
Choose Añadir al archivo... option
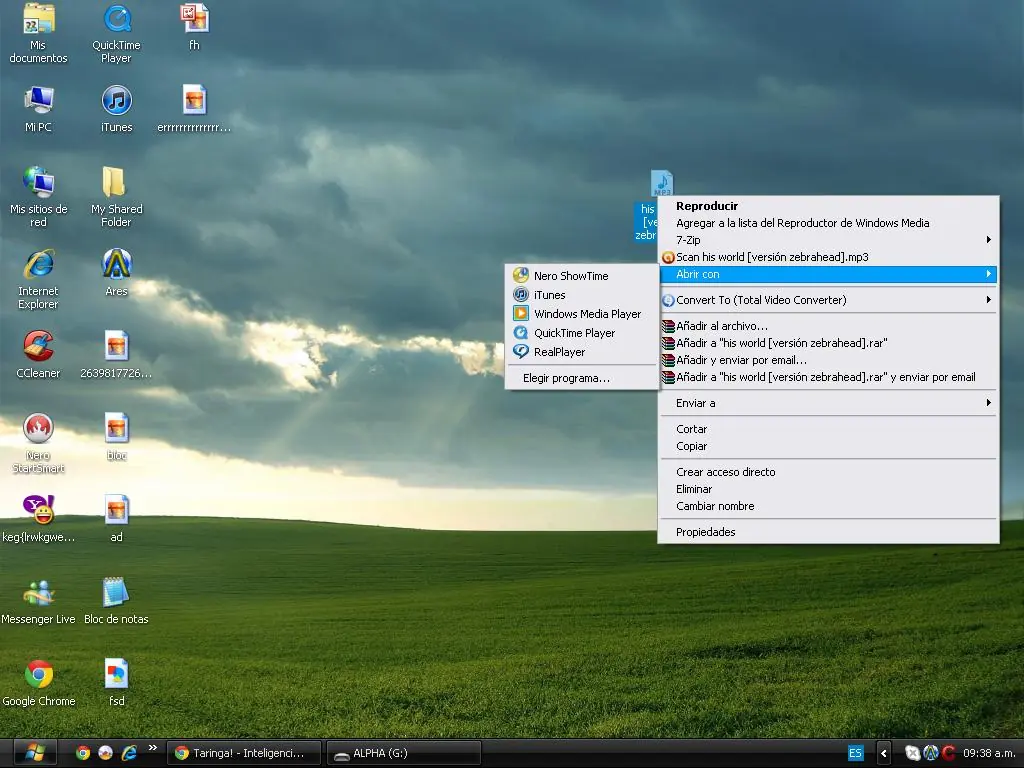pos(828,326)
